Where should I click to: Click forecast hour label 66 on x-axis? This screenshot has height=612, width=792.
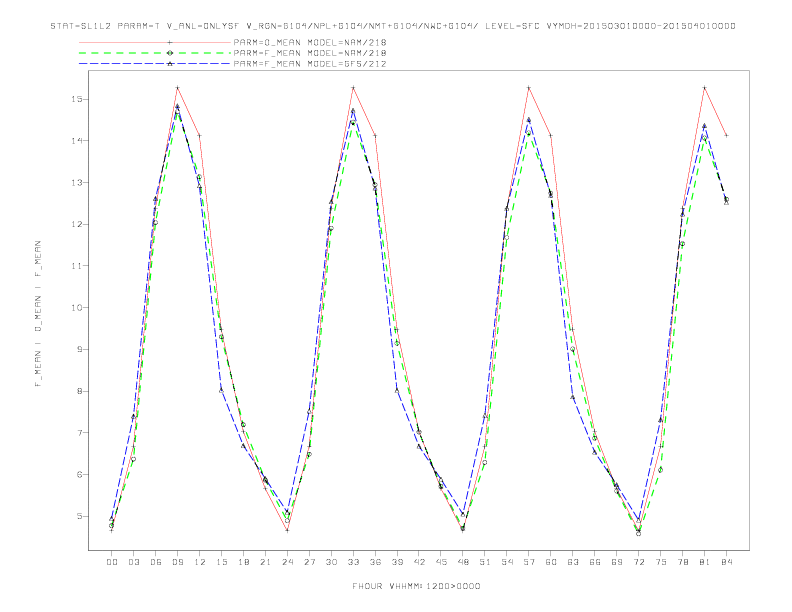point(595,562)
